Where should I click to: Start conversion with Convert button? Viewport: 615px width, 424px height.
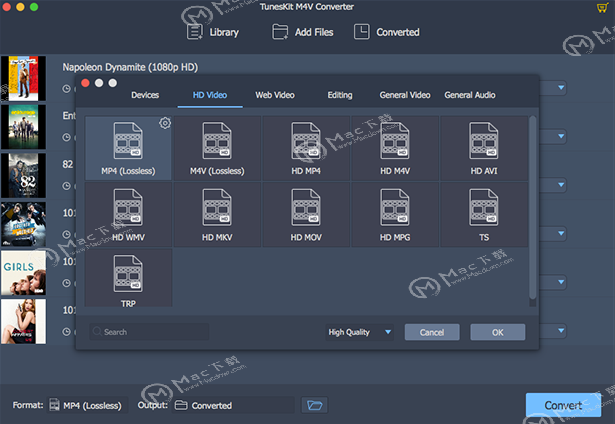563,405
